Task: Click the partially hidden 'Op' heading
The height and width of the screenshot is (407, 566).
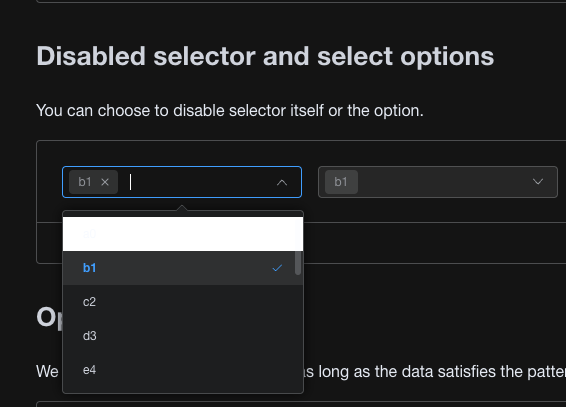Action: coord(49,318)
